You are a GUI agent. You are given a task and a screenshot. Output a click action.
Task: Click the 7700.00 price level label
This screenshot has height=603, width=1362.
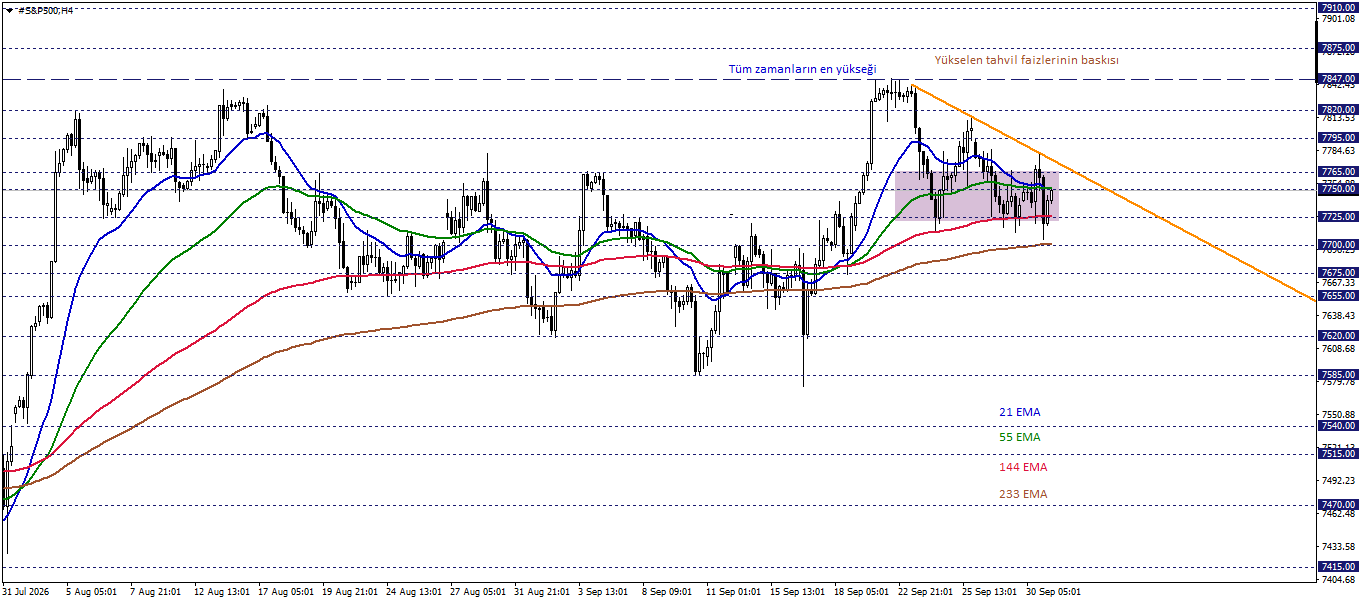point(1339,244)
